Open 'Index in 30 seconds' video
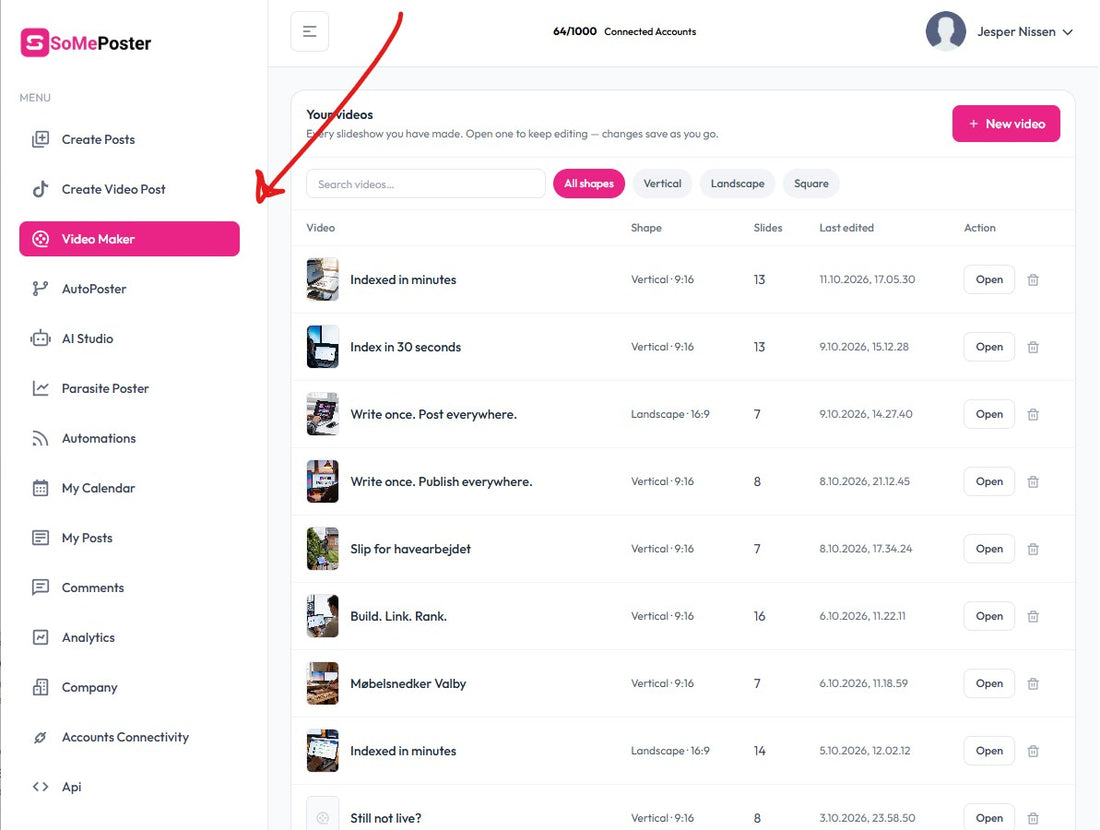The image size is (1100, 830). pos(989,347)
